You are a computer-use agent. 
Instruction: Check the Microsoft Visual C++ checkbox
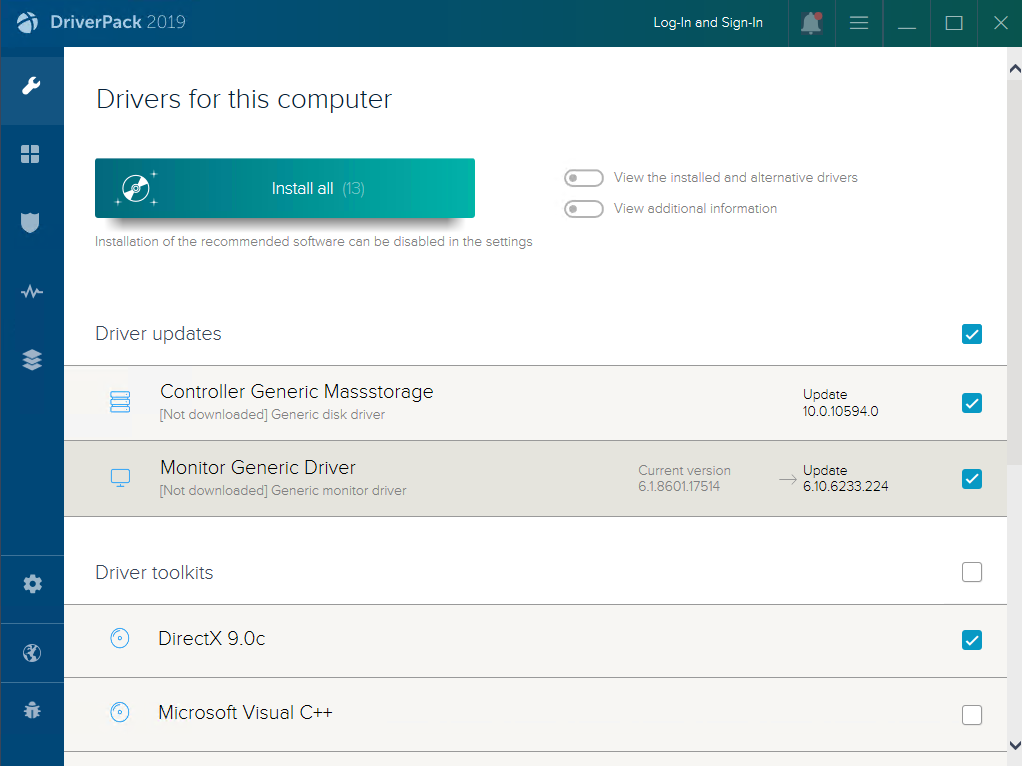972,714
